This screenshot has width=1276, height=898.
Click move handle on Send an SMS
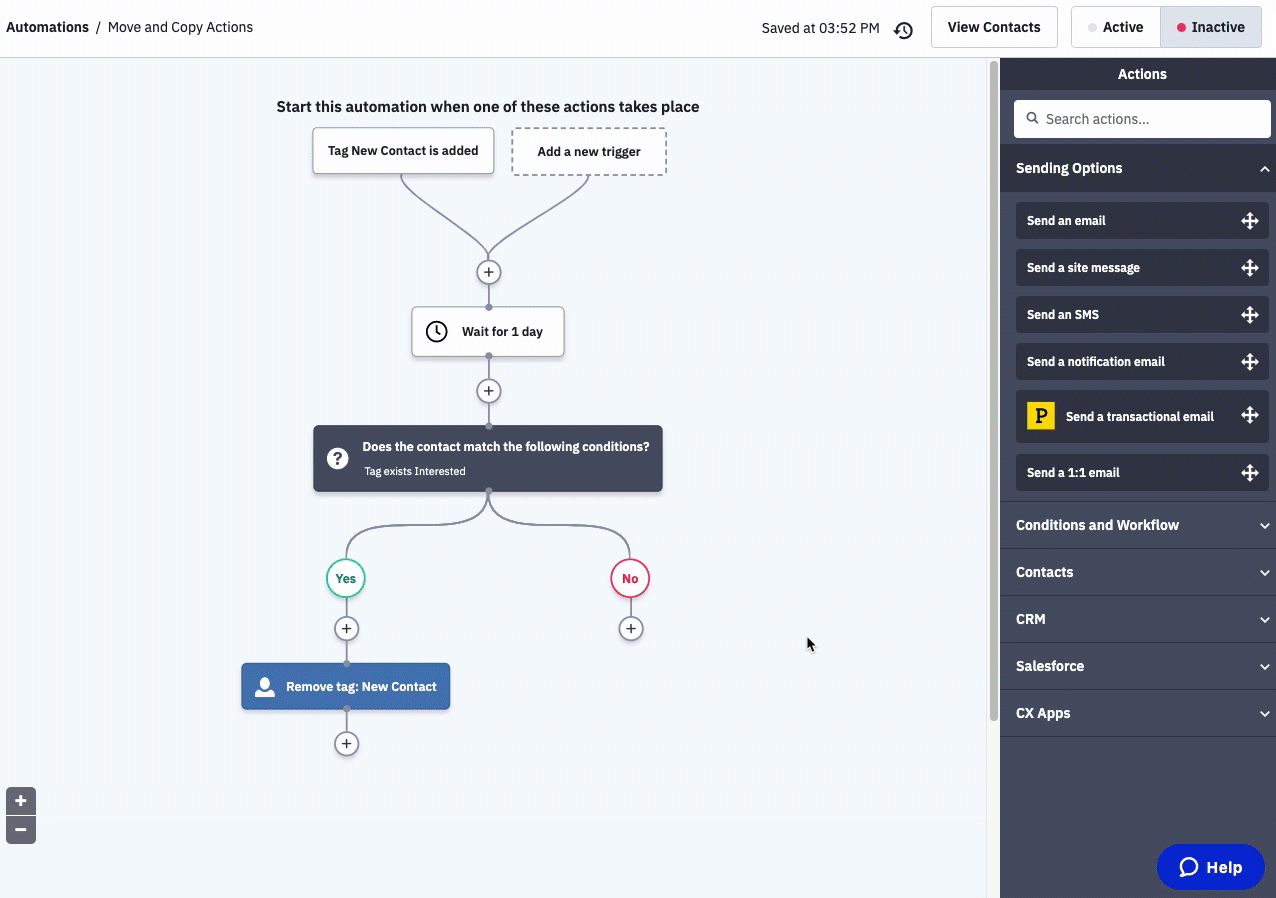1249,315
